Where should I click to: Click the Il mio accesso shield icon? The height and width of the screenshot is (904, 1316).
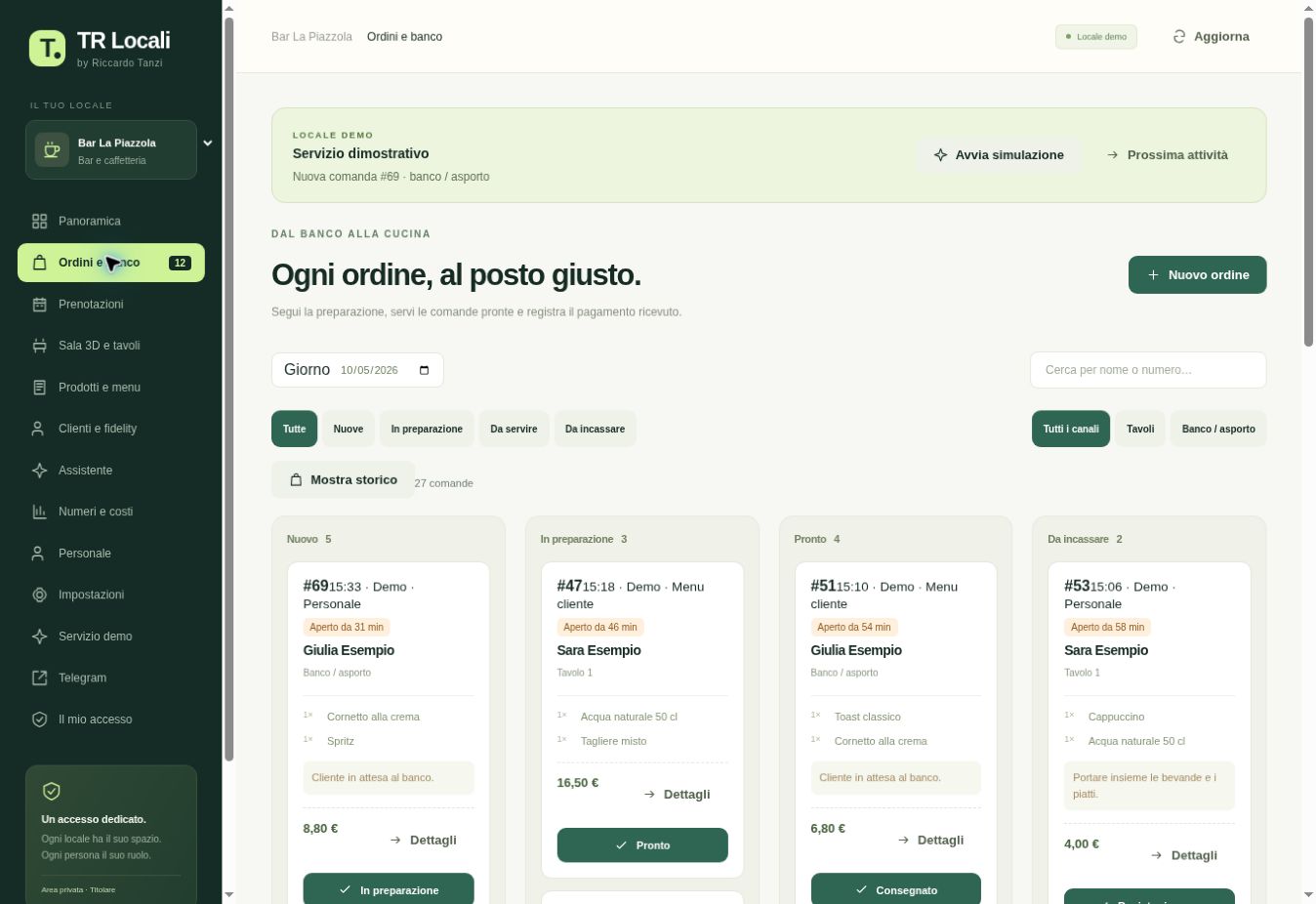coord(39,719)
